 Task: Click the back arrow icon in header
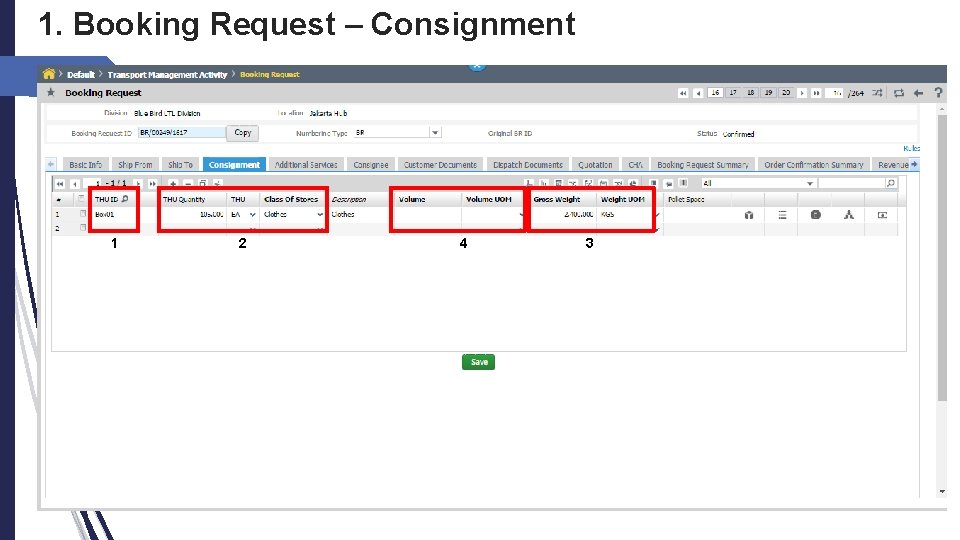(918, 93)
